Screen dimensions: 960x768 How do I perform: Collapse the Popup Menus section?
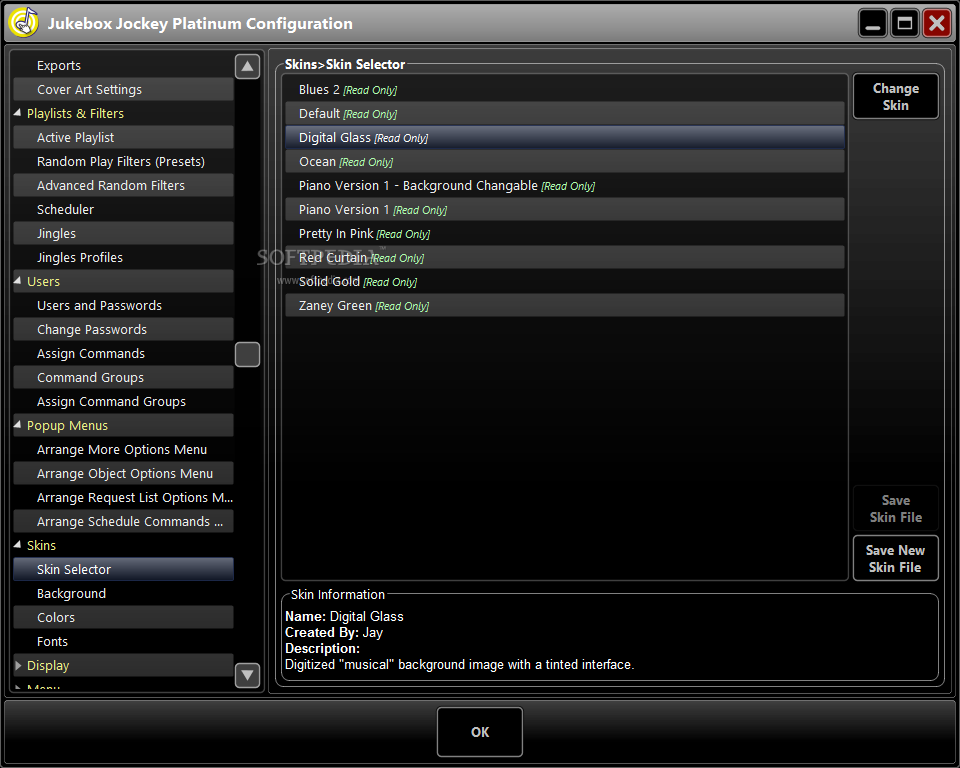pyautogui.click(x=18, y=424)
